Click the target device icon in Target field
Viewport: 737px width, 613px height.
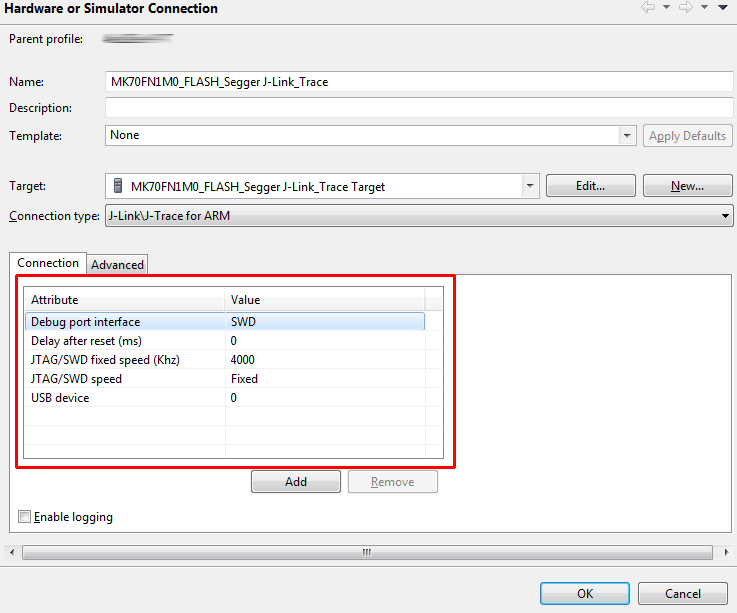pyautogui.click(x=118, y=186)
